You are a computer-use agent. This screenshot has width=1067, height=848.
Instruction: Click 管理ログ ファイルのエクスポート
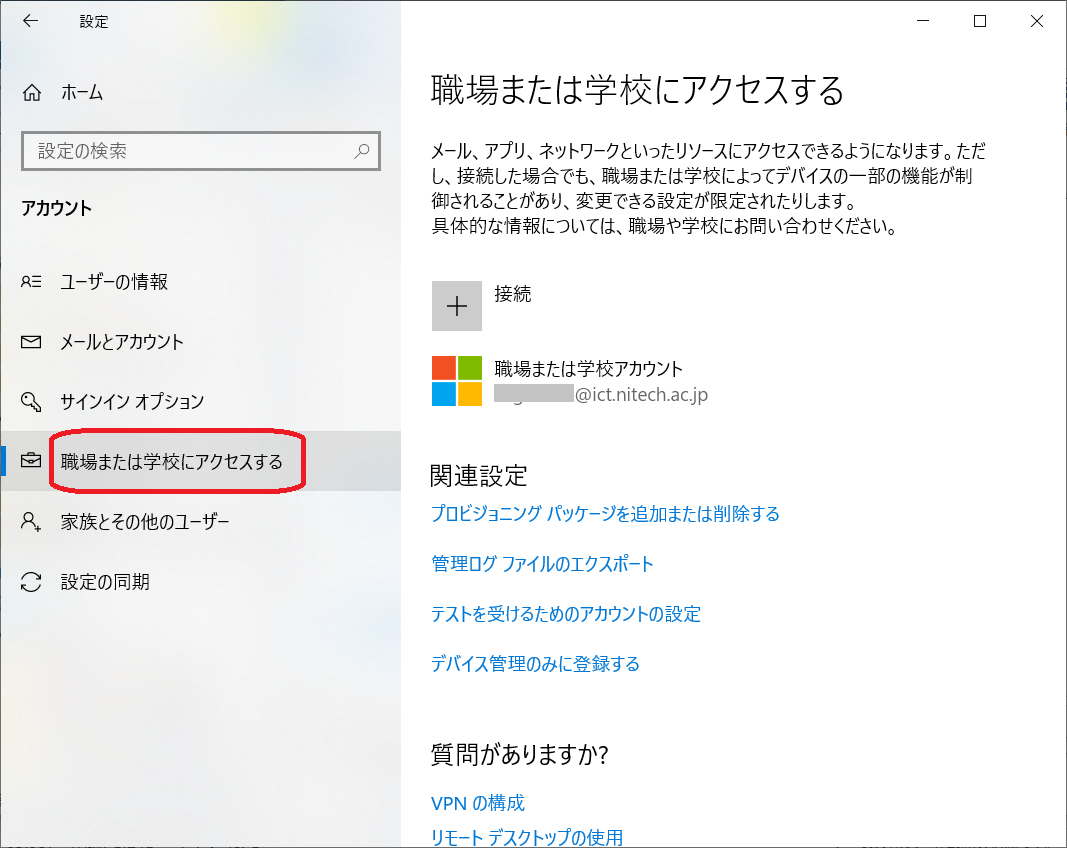click(x=542, y=563)
